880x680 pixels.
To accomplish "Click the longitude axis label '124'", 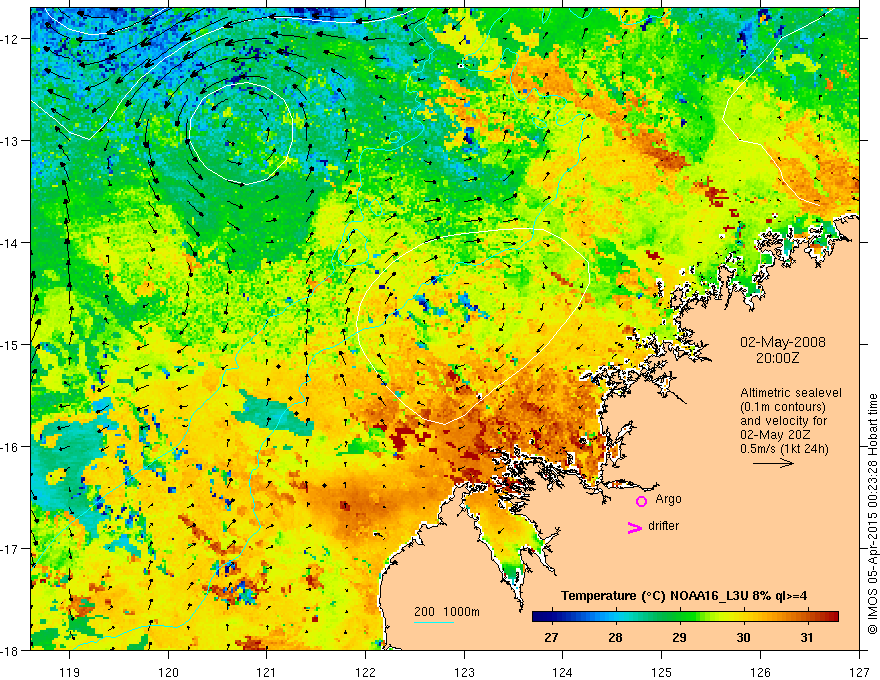I will point(563,673).
